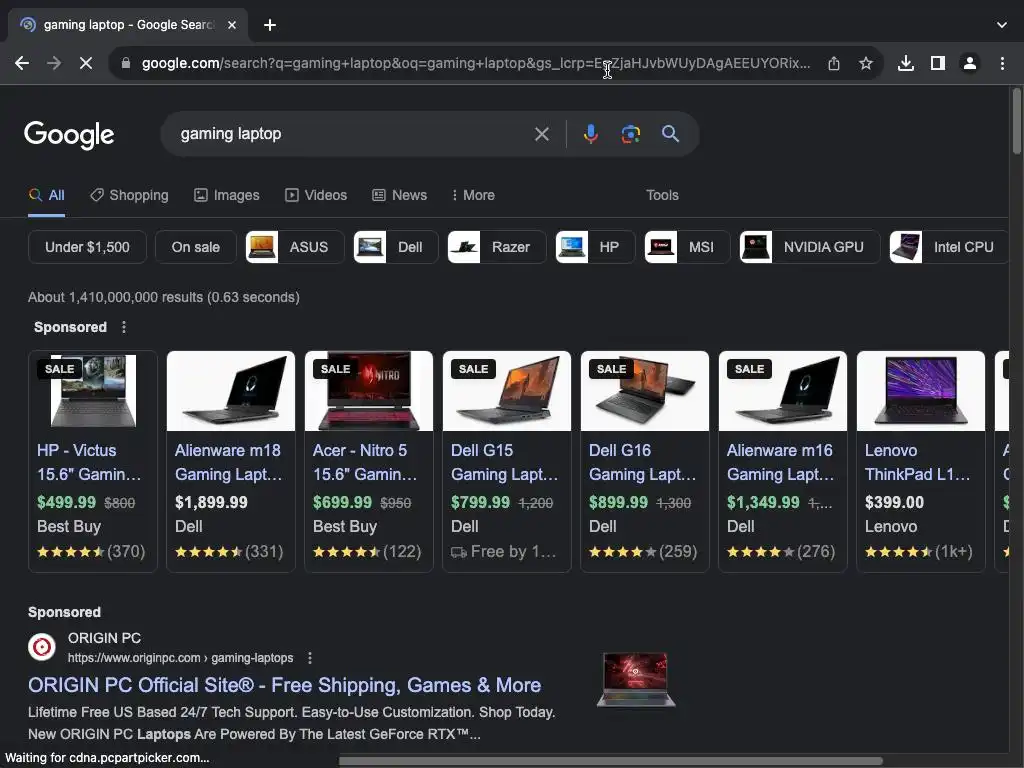1024x768 pixels.
Task: Switch to the Videos tab
Action: (x=316, y=195)
